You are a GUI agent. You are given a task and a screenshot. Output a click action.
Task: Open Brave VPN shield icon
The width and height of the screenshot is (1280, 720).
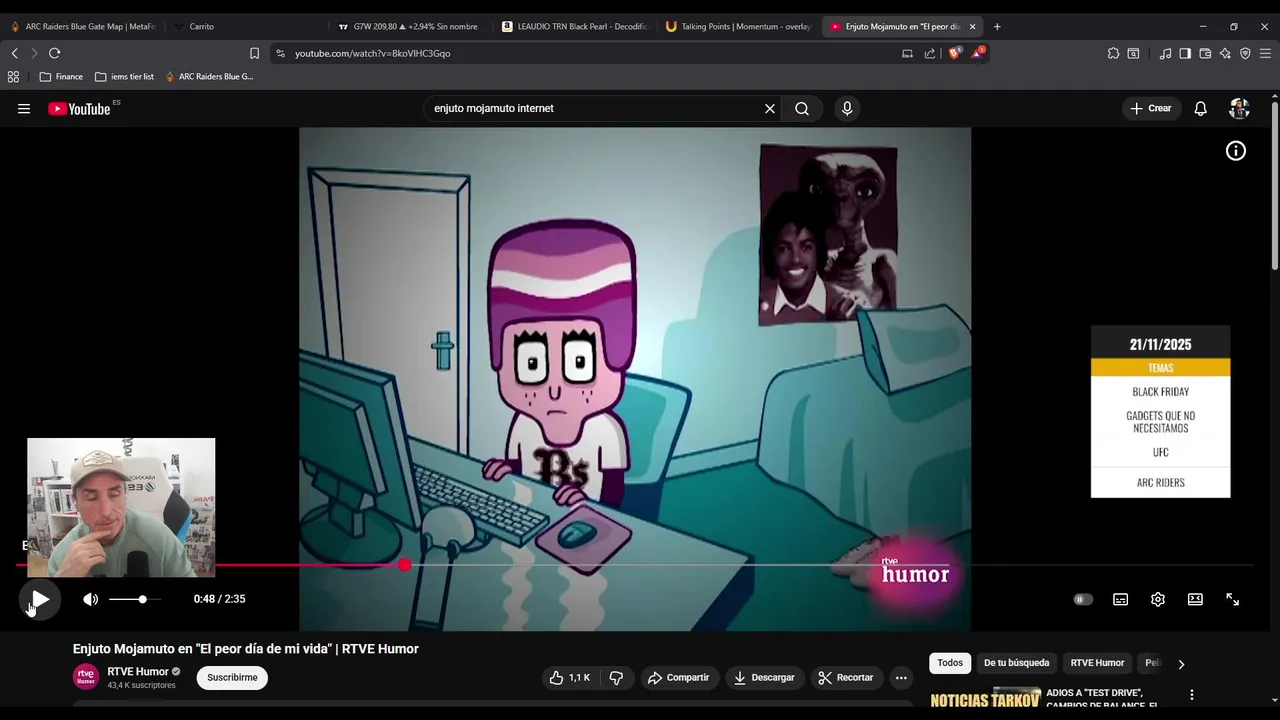click(1245, 53)
